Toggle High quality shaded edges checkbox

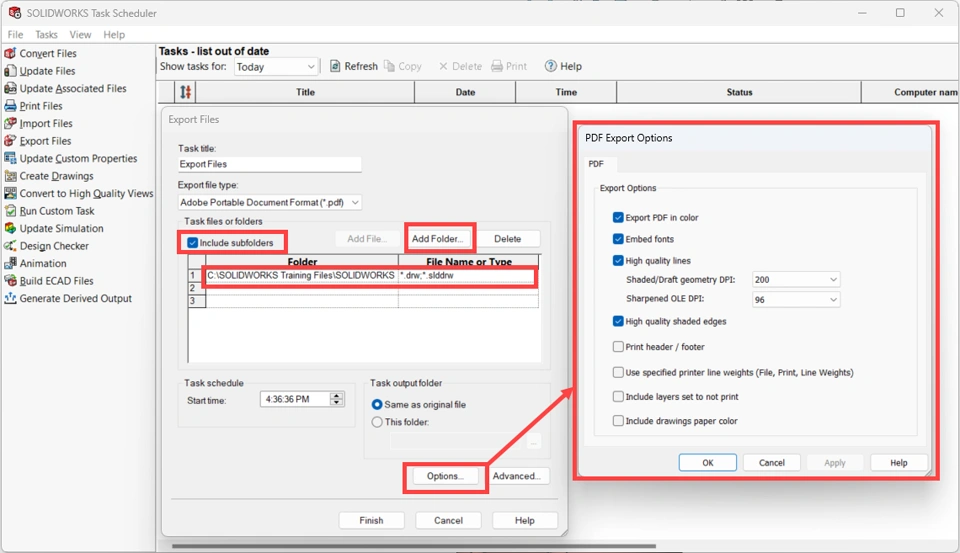pos(618,321)
